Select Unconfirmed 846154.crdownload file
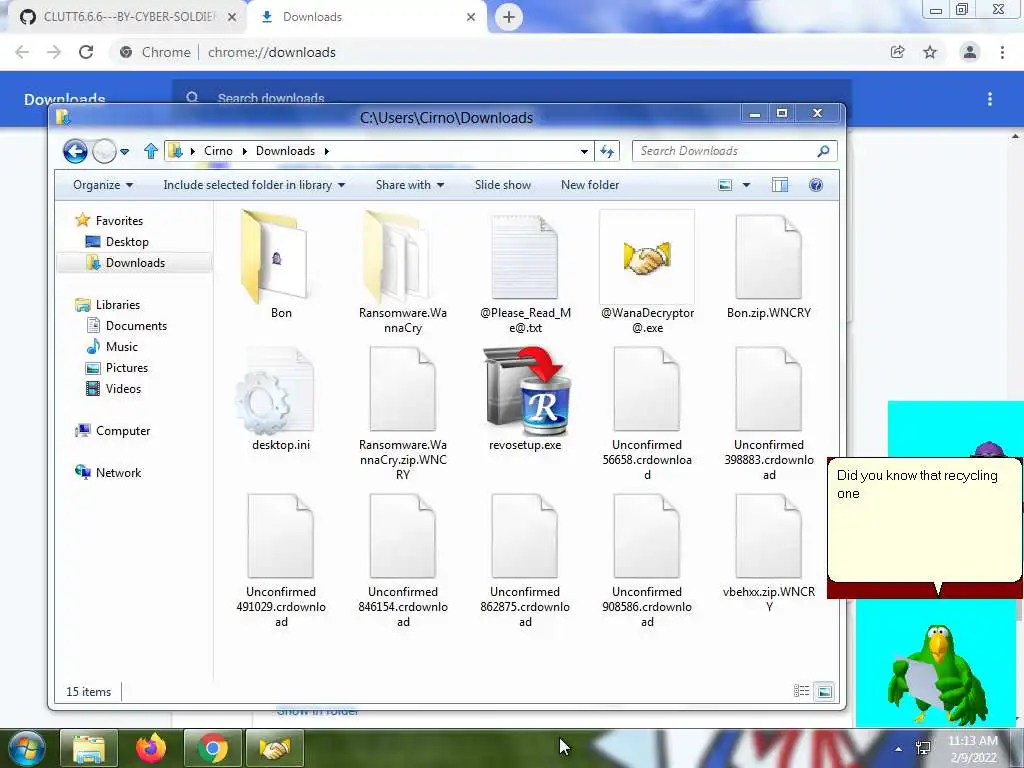This screenshot has width=1024, height=768. tap(402, 560)
